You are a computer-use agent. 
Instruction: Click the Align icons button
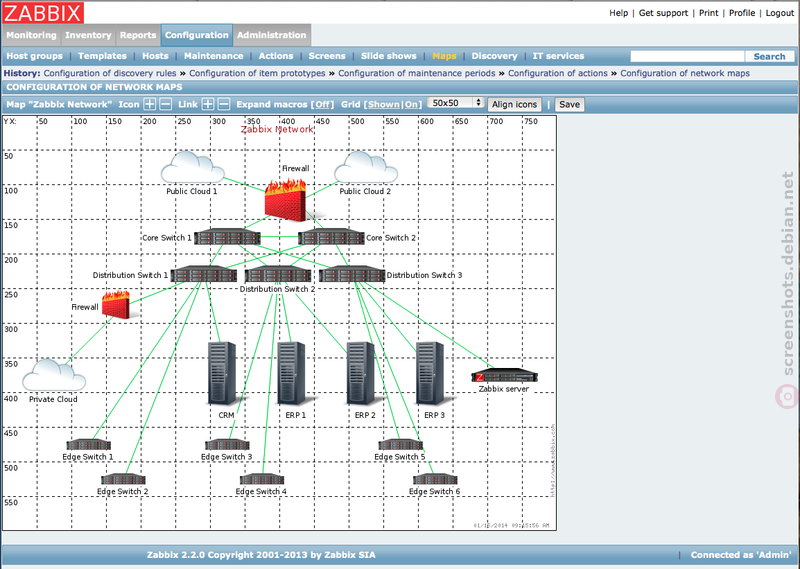coord(514,105)
